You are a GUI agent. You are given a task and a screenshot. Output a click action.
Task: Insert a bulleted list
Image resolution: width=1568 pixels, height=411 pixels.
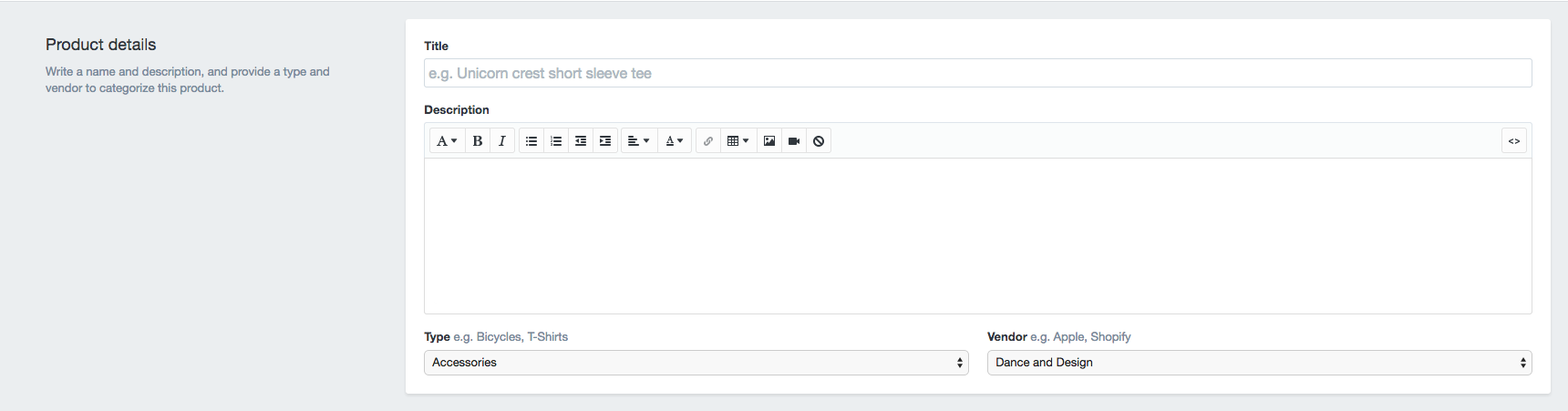click(x=531, y=141)
